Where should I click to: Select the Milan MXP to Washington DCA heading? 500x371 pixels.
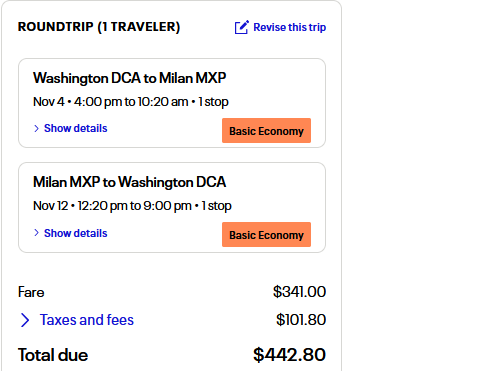(130, 182)
